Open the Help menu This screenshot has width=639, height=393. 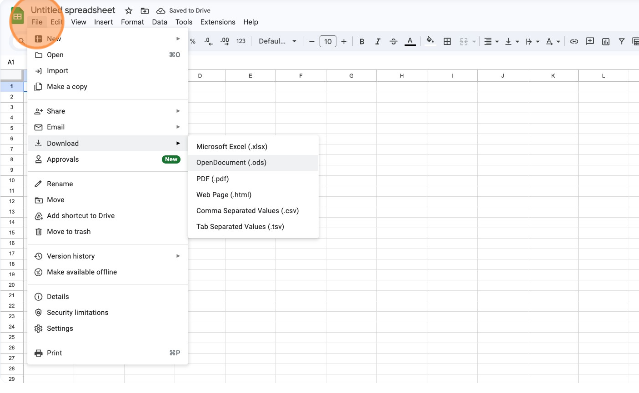tap(251, 22)
